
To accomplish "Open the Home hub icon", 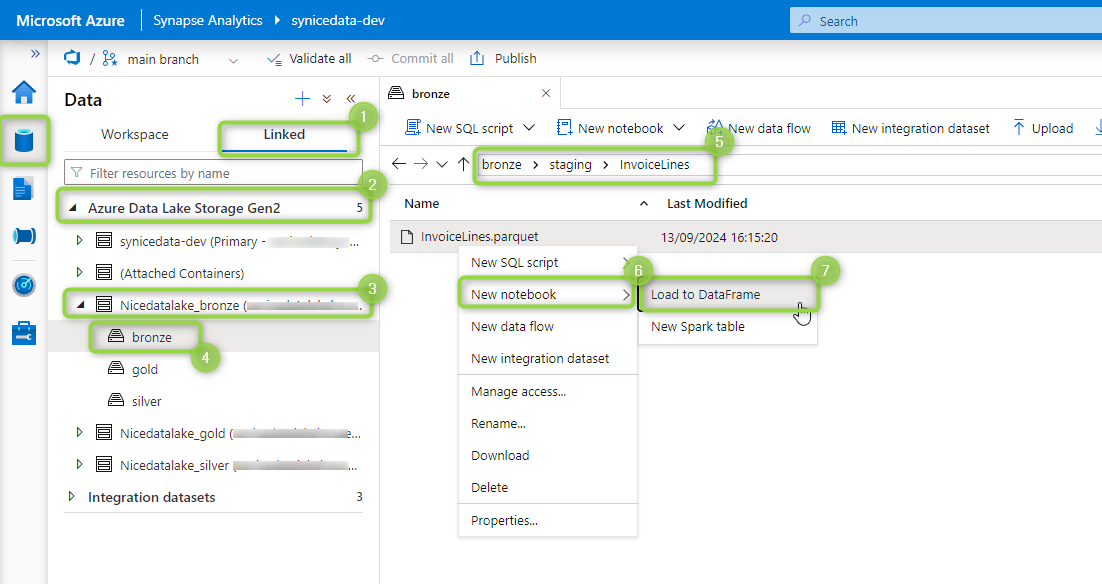I will [x=24, y=92].
